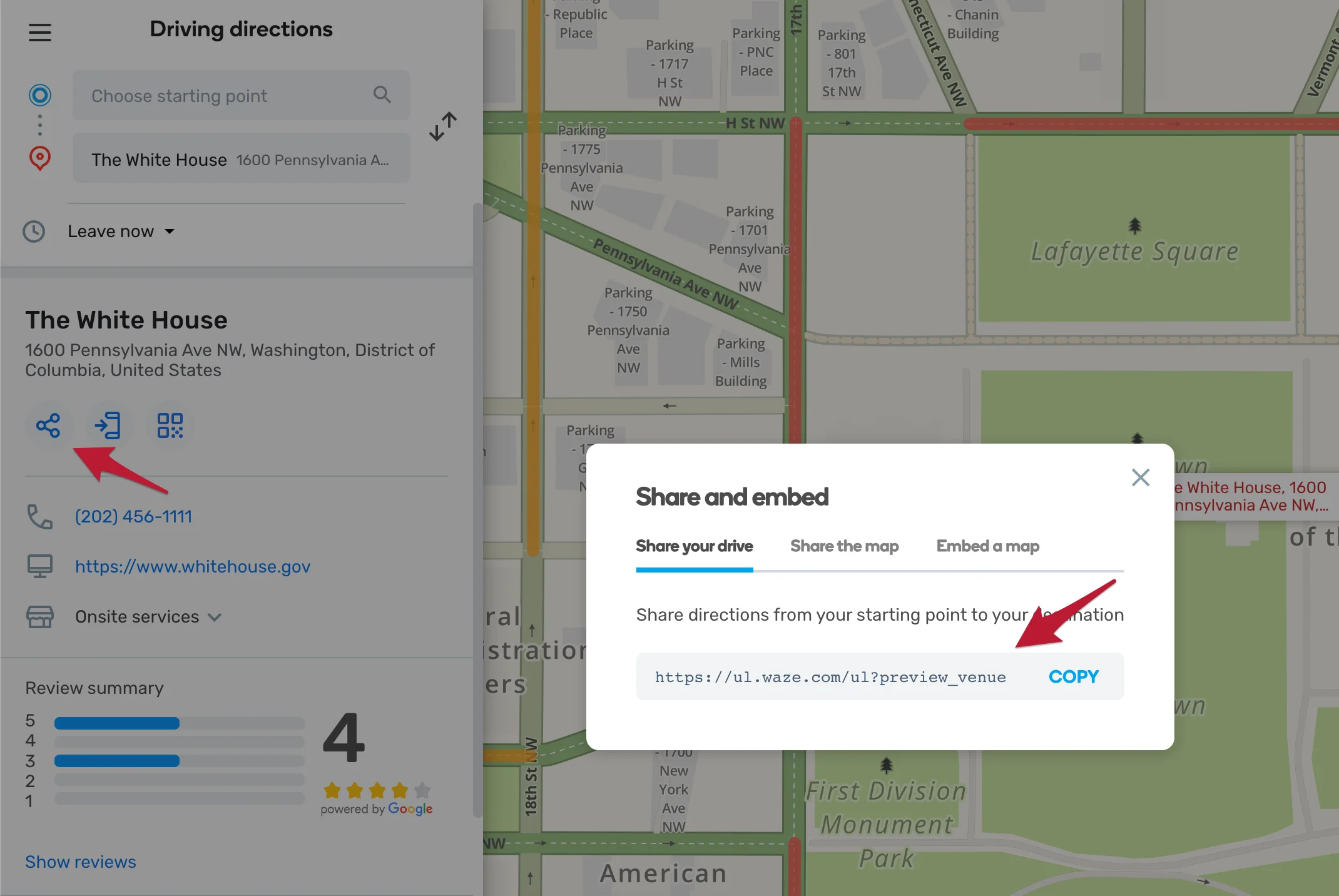Screen dimensions: 1339x896
Task: Click the telephone icon
Action: [x=40, y=517]
